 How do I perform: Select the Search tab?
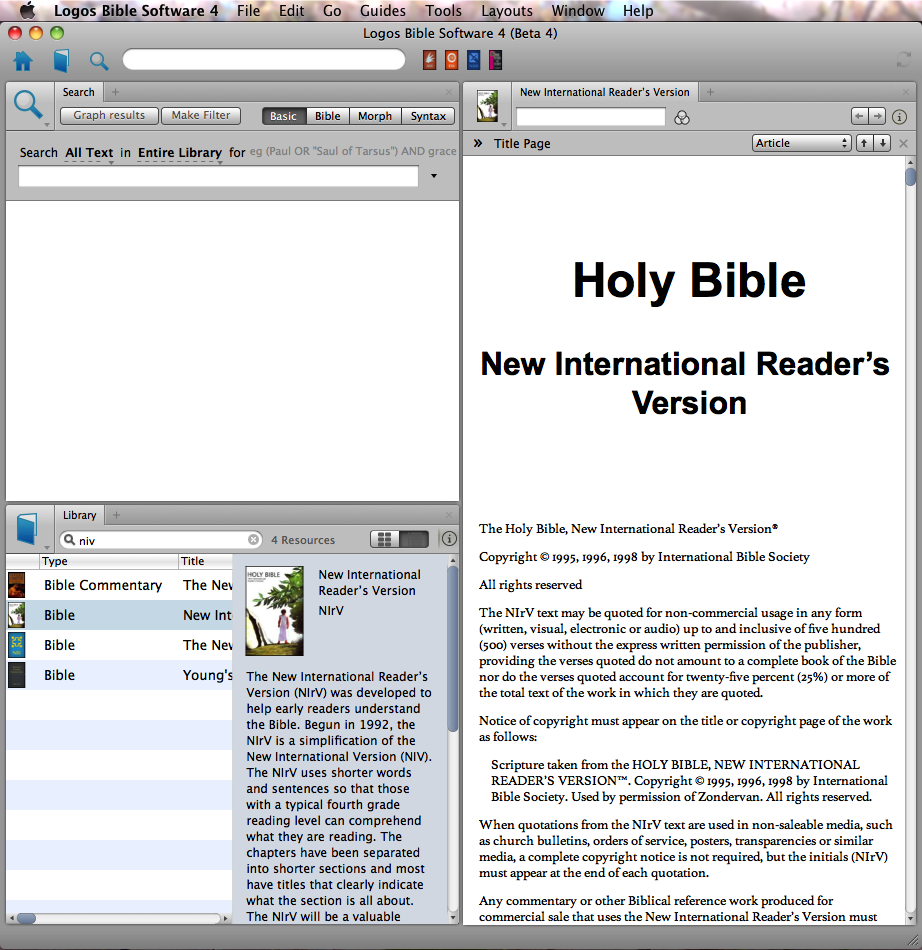tap(79, 92)
